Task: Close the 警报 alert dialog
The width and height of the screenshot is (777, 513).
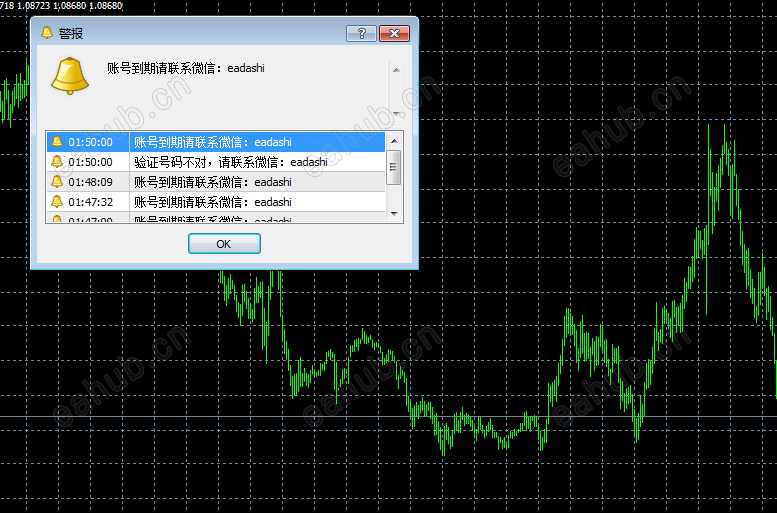Action: click(394, 33)
